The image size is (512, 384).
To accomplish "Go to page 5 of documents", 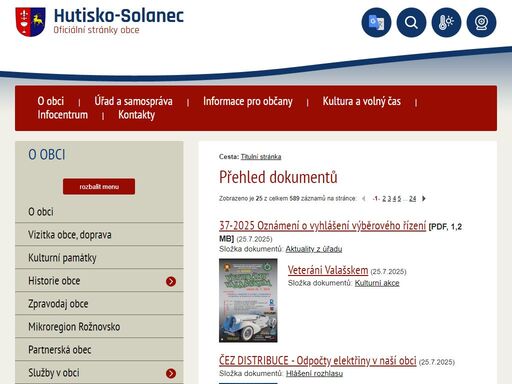I will (399, 199).
